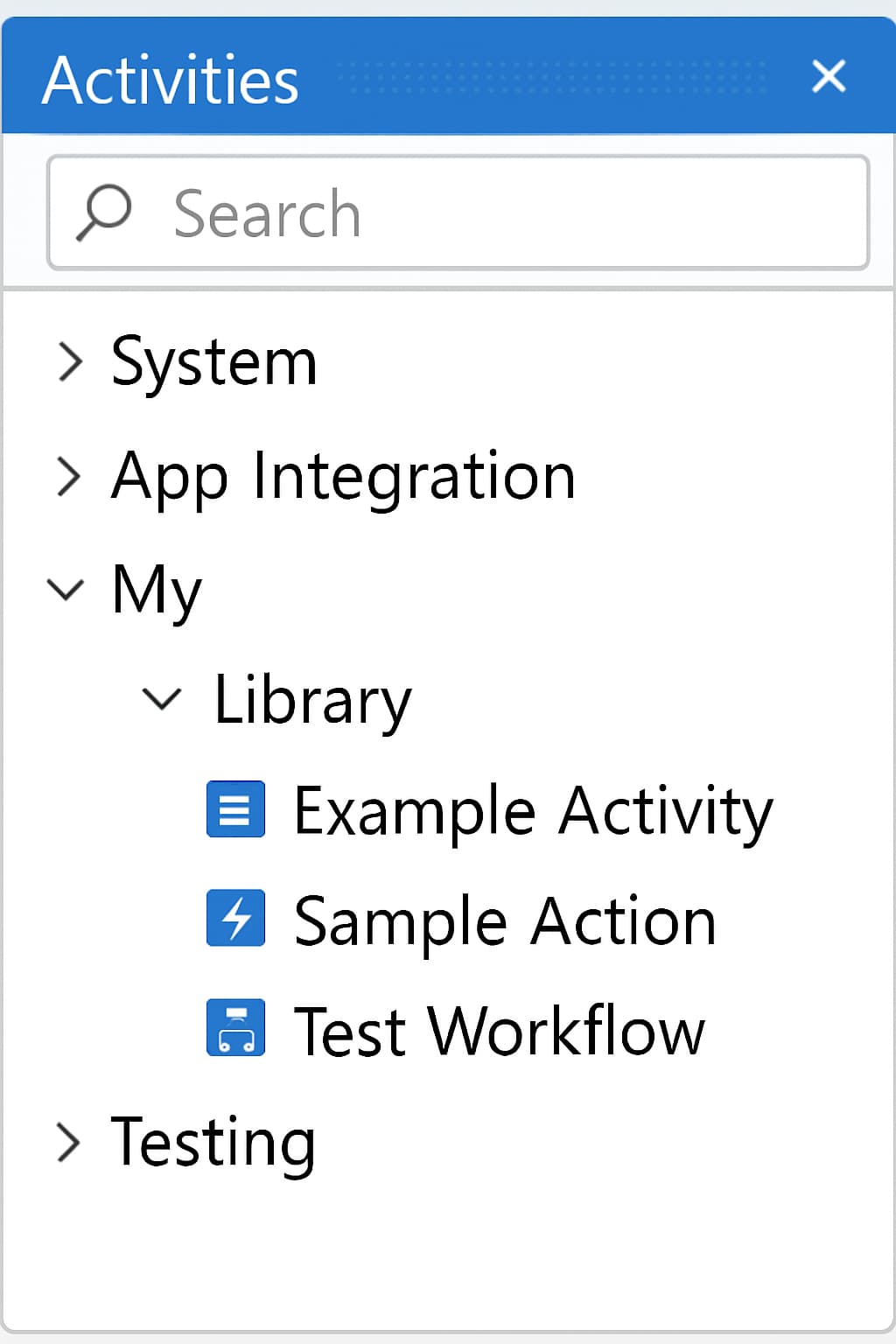Image resolution: width=896 pixels, height=1344 pixels.
Task: Click the blue Example Activity list icon
Action: [235, 810]
